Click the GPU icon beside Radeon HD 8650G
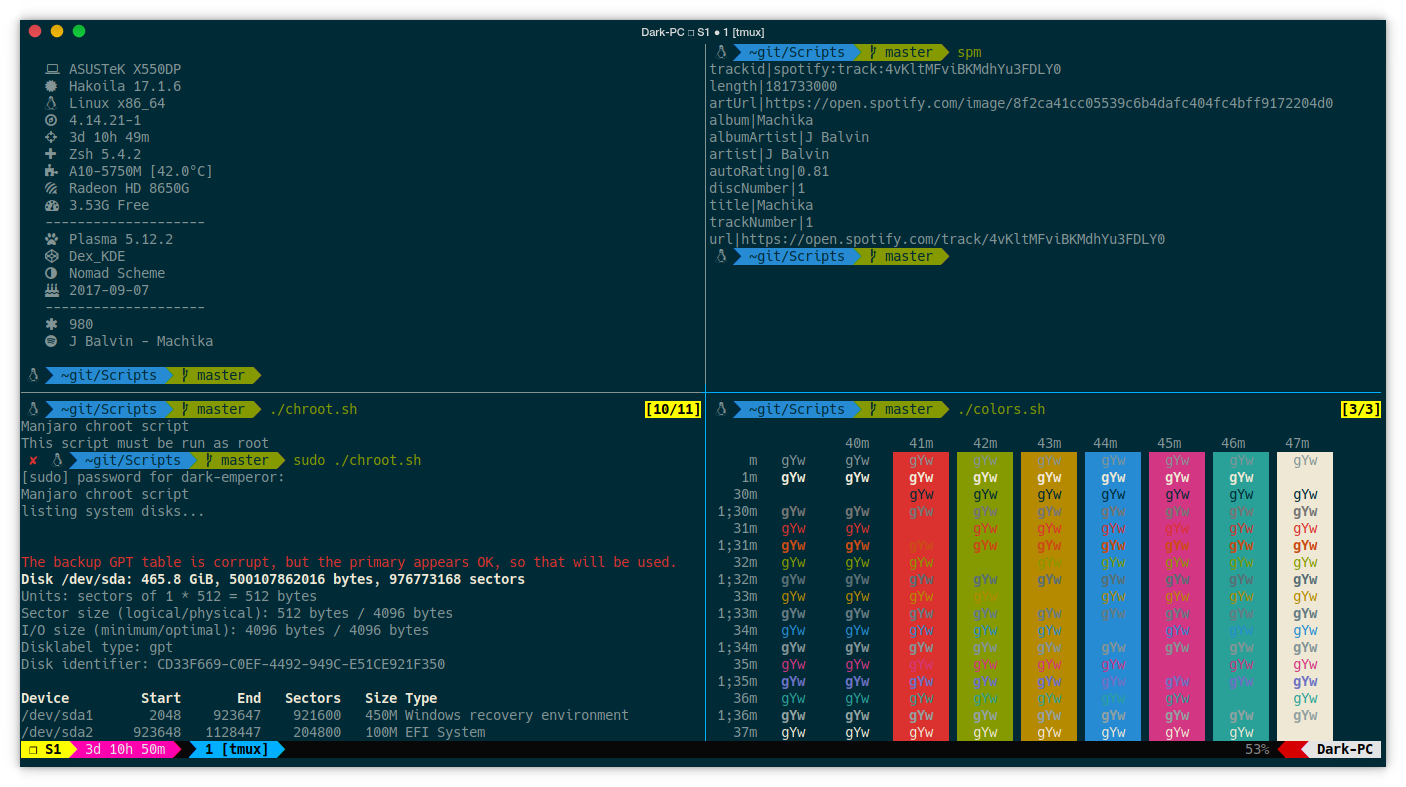This screenshot has height=787, width=1406. point(51,189)
